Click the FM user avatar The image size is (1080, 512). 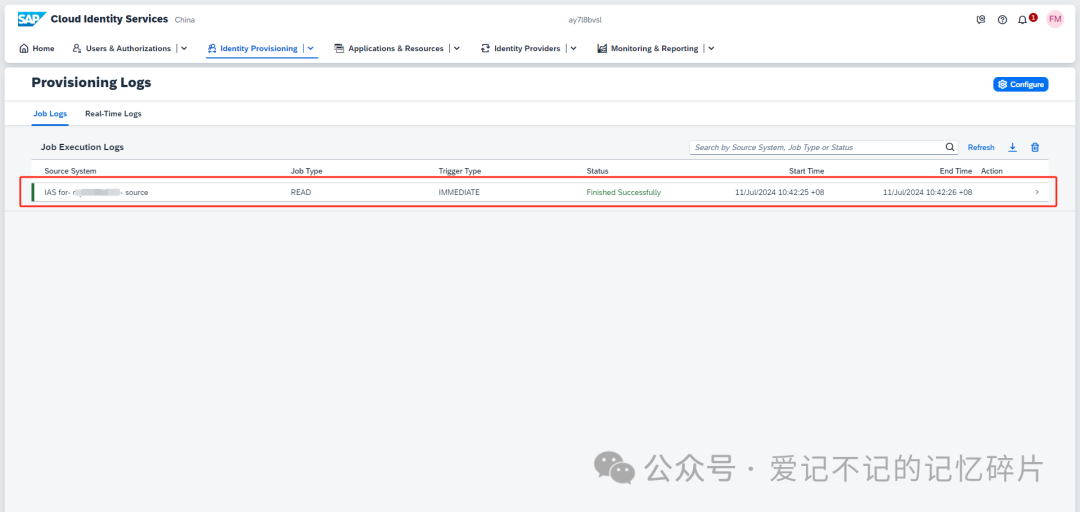pos(1055,19)
